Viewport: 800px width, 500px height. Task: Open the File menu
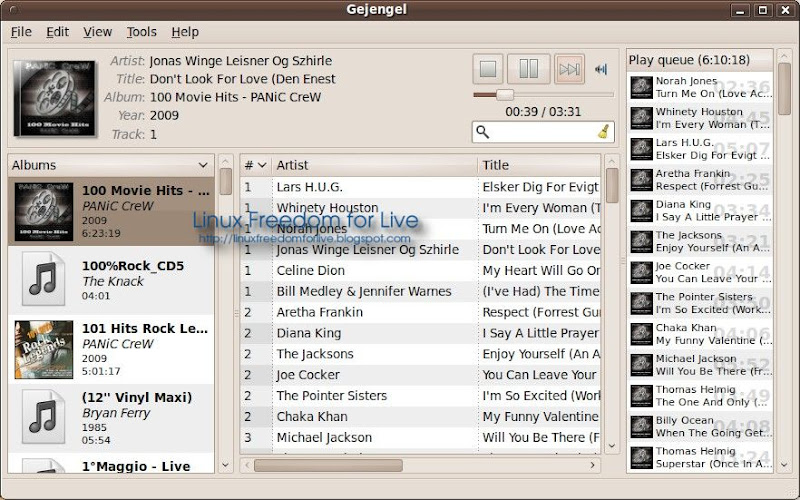click(21, 32)
